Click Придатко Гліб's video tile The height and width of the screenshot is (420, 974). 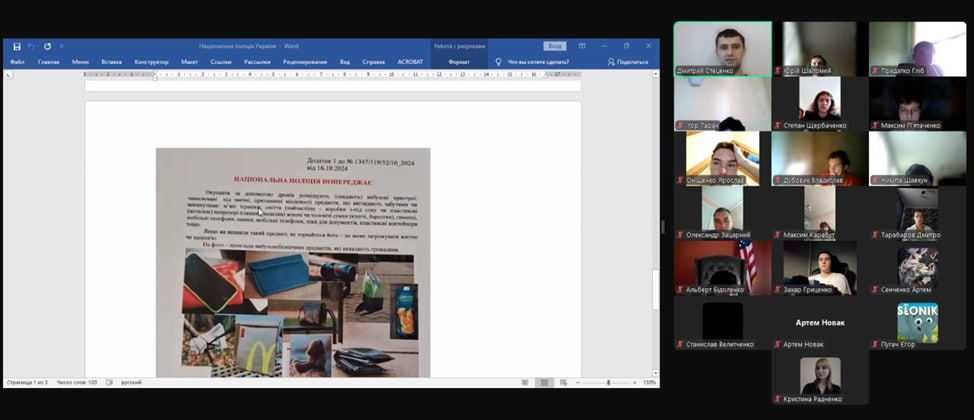[x=917, y=49]
